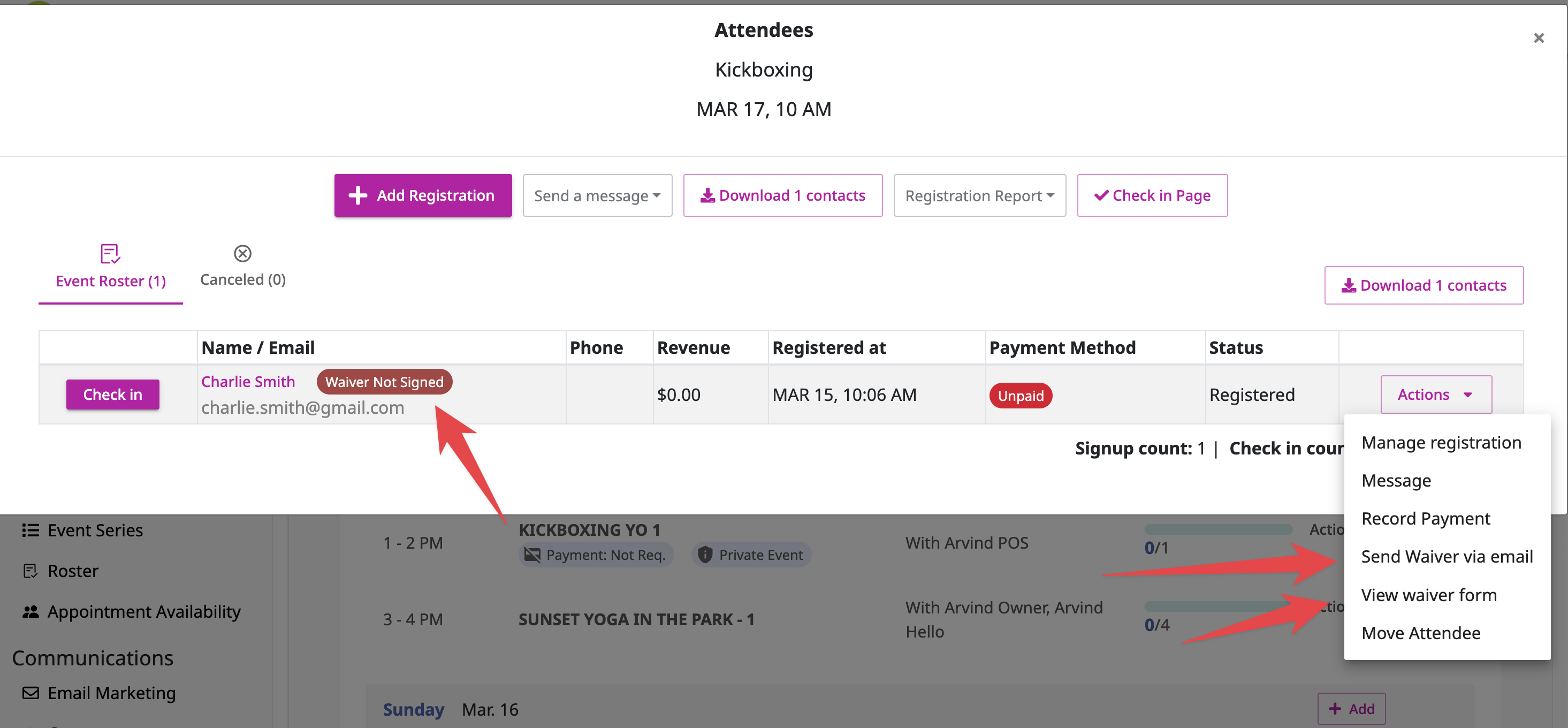The height and width of the screenshot is (728, 1568).
Task: Check in Charlie Smith
Action: 112,395
